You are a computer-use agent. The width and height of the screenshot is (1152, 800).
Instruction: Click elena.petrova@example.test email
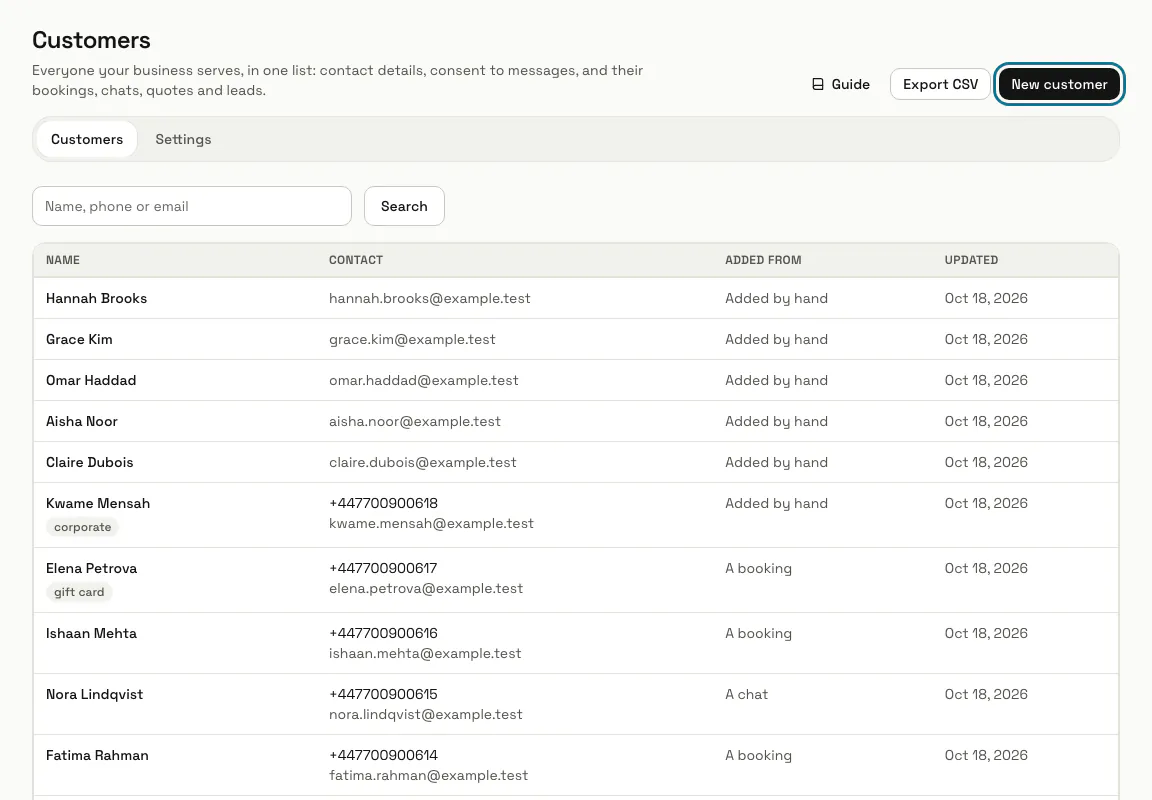pyautogui.click(x=426, y=588)
